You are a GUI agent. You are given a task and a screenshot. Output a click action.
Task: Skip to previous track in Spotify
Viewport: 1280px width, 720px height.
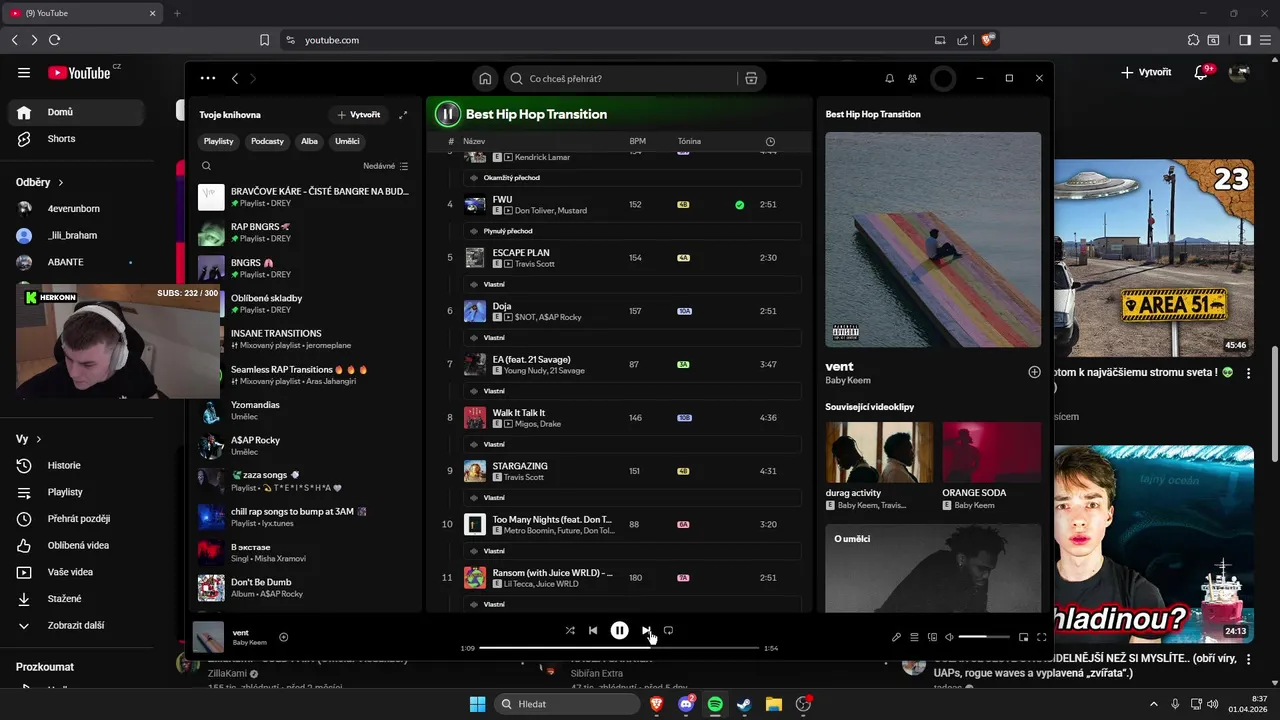click(x=593, y=630)
